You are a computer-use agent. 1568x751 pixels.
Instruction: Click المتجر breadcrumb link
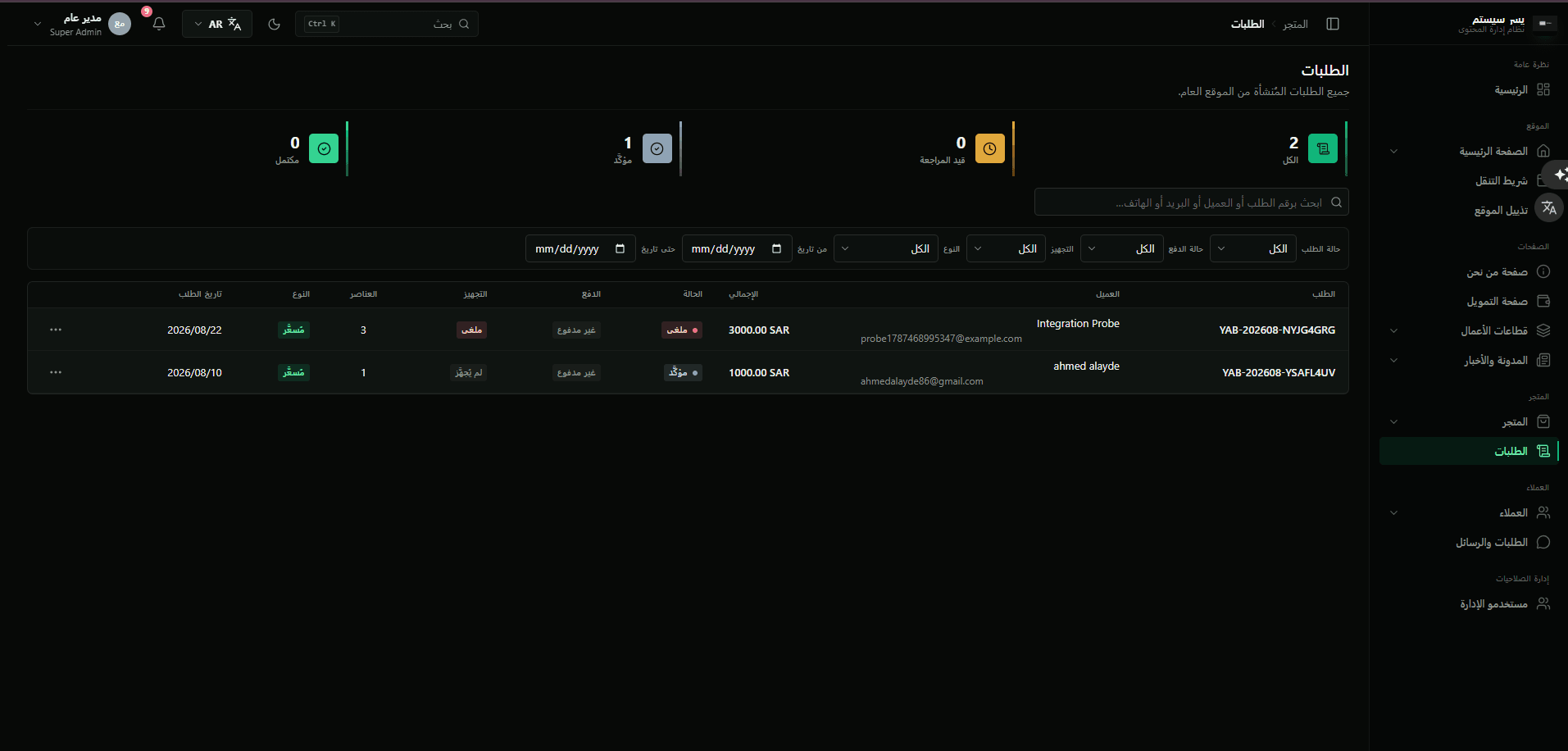click(x=1295, y=24)
